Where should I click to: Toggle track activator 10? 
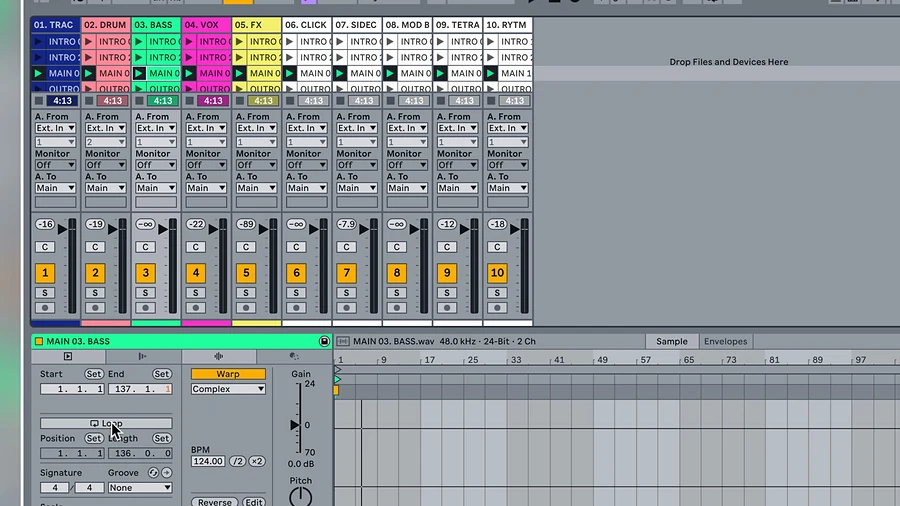[497, 273]
